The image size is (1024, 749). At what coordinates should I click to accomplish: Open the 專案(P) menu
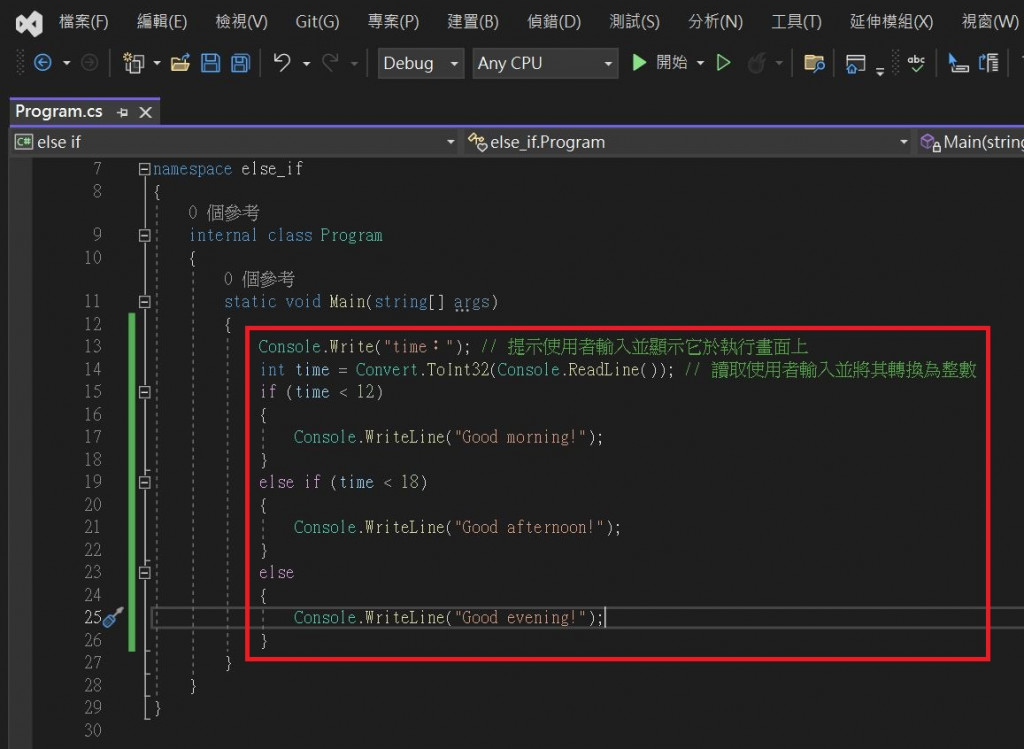coord(393,22)
